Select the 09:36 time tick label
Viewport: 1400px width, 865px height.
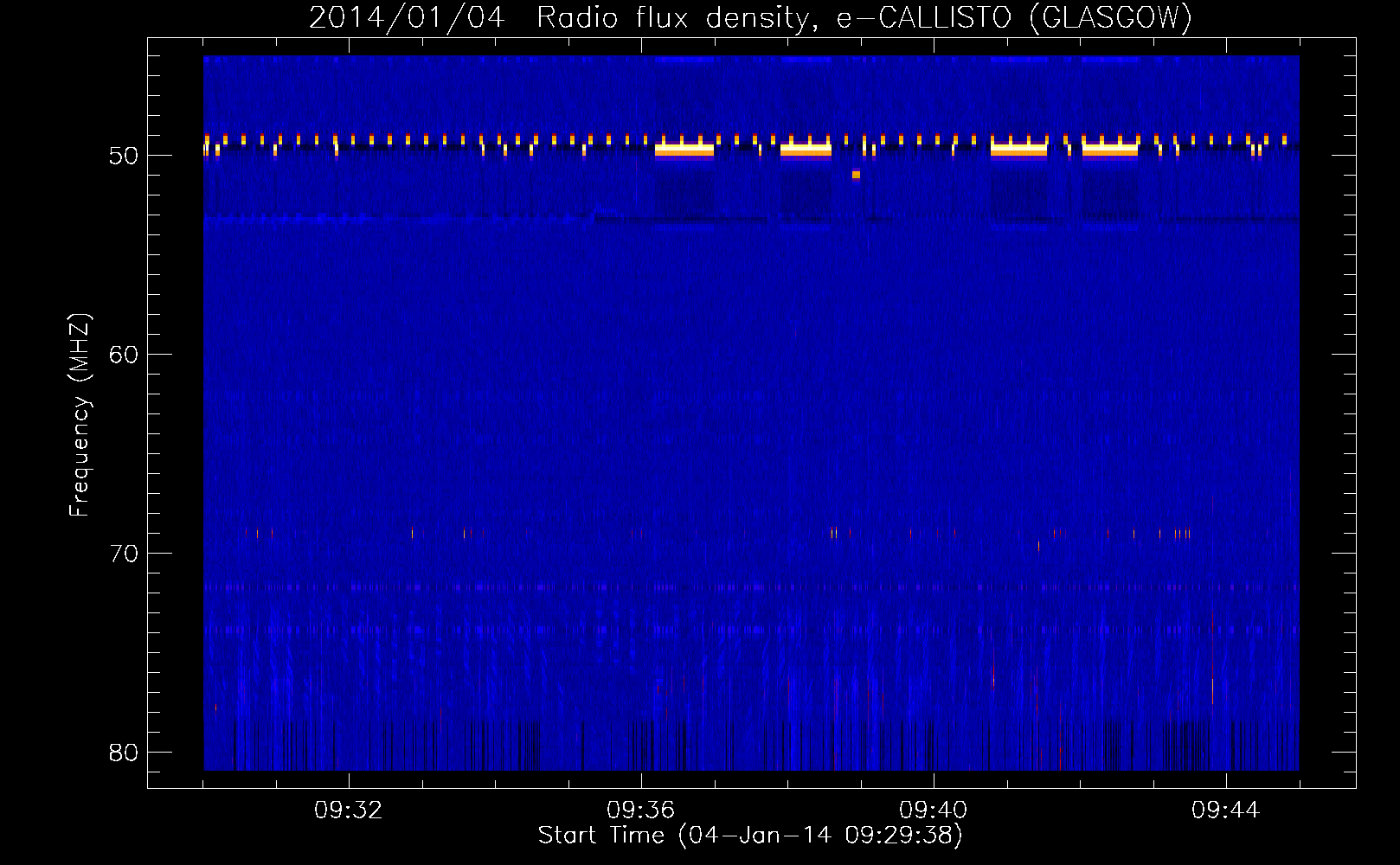(641, 811)
